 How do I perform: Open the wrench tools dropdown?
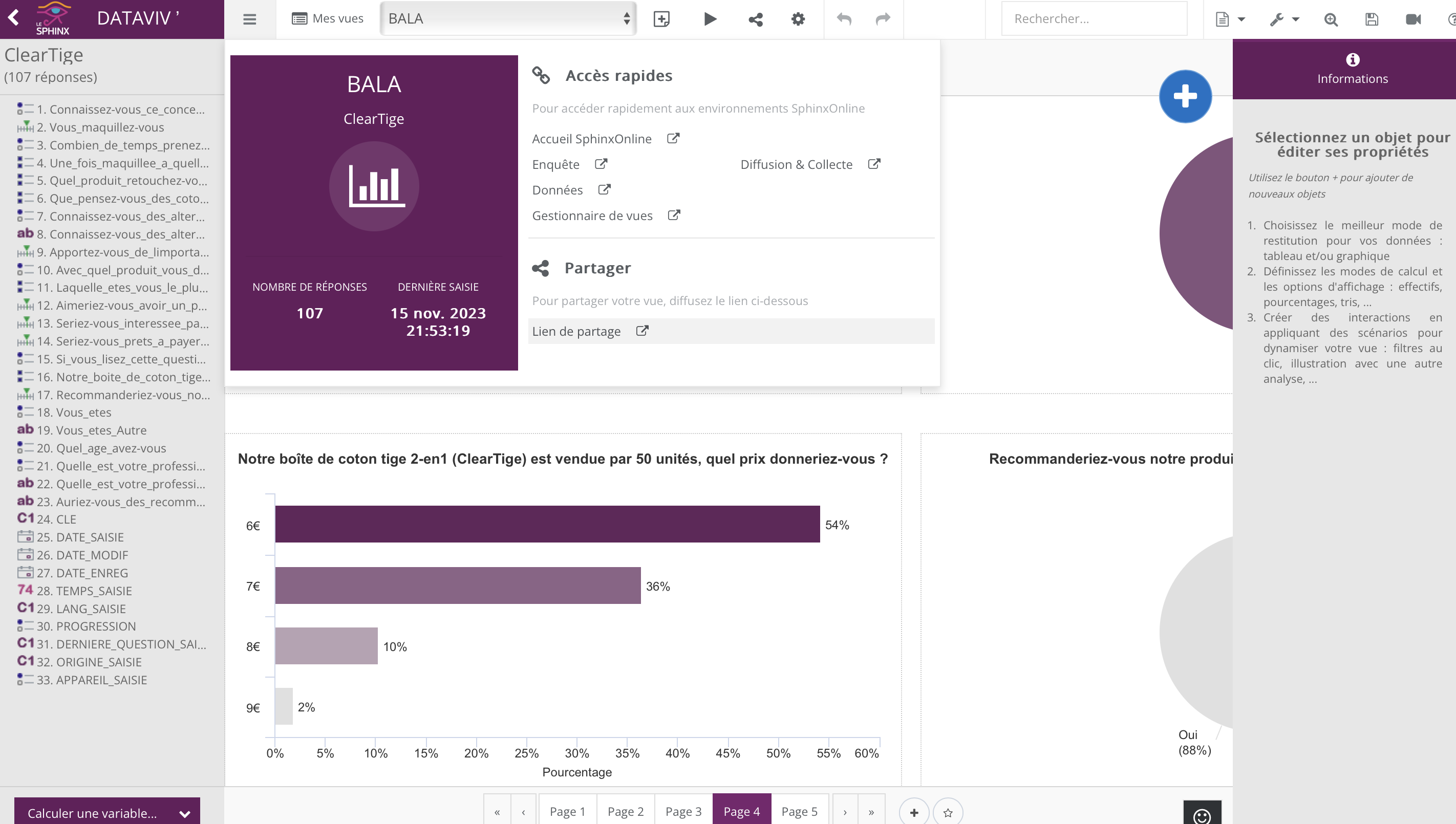[x=1284, y=19]
